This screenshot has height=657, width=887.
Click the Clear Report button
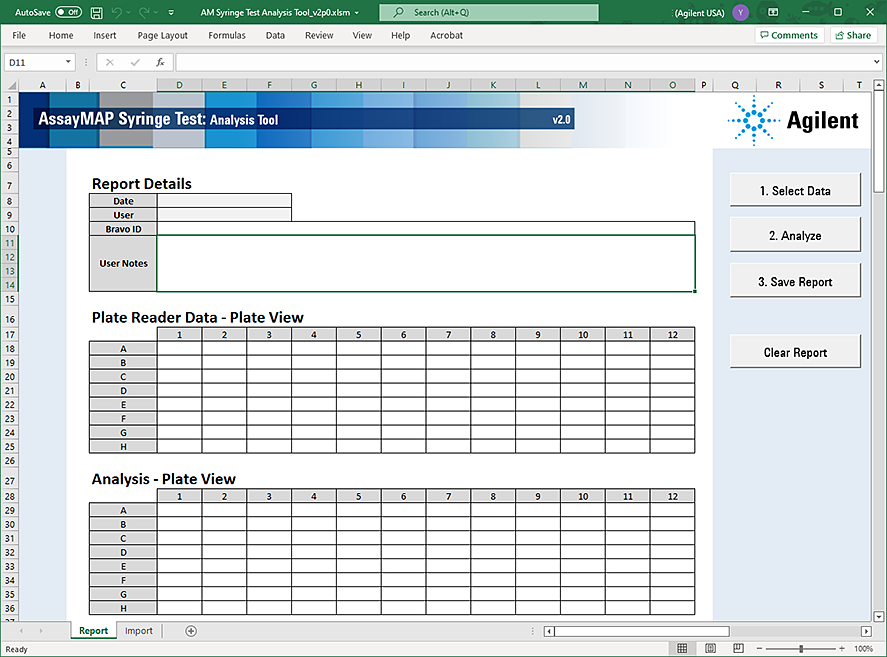[x=795, y=353]
